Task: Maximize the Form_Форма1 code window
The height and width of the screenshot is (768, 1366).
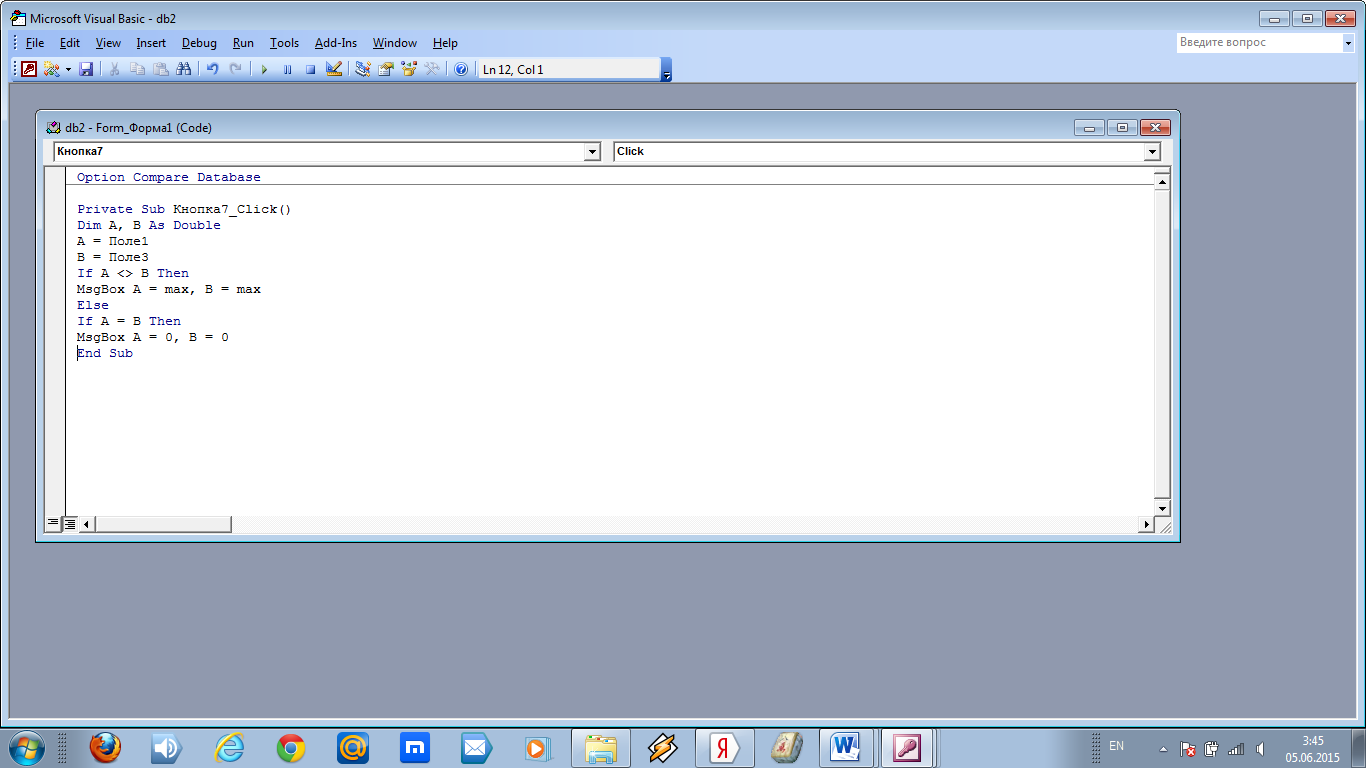Action: coord(1122,127)
